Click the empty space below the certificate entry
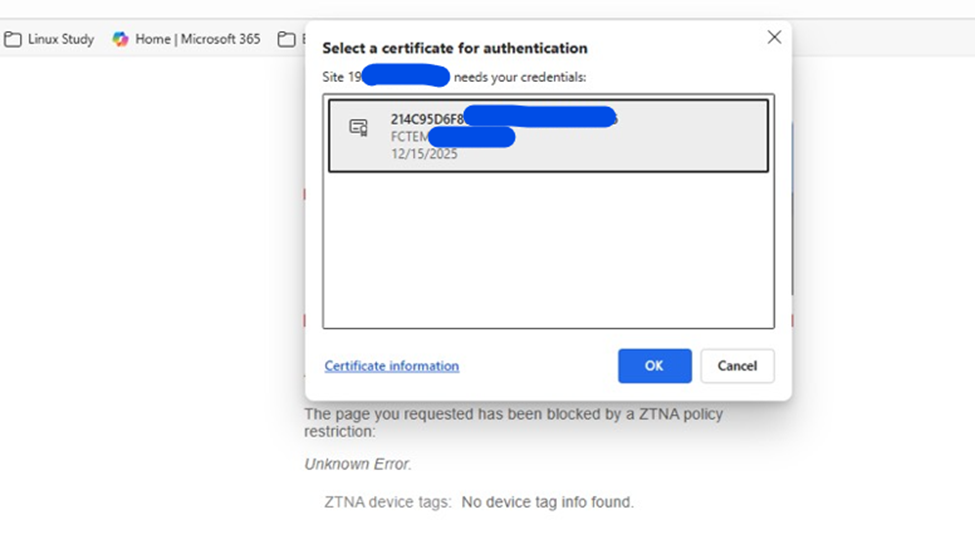 coord(548,250)
